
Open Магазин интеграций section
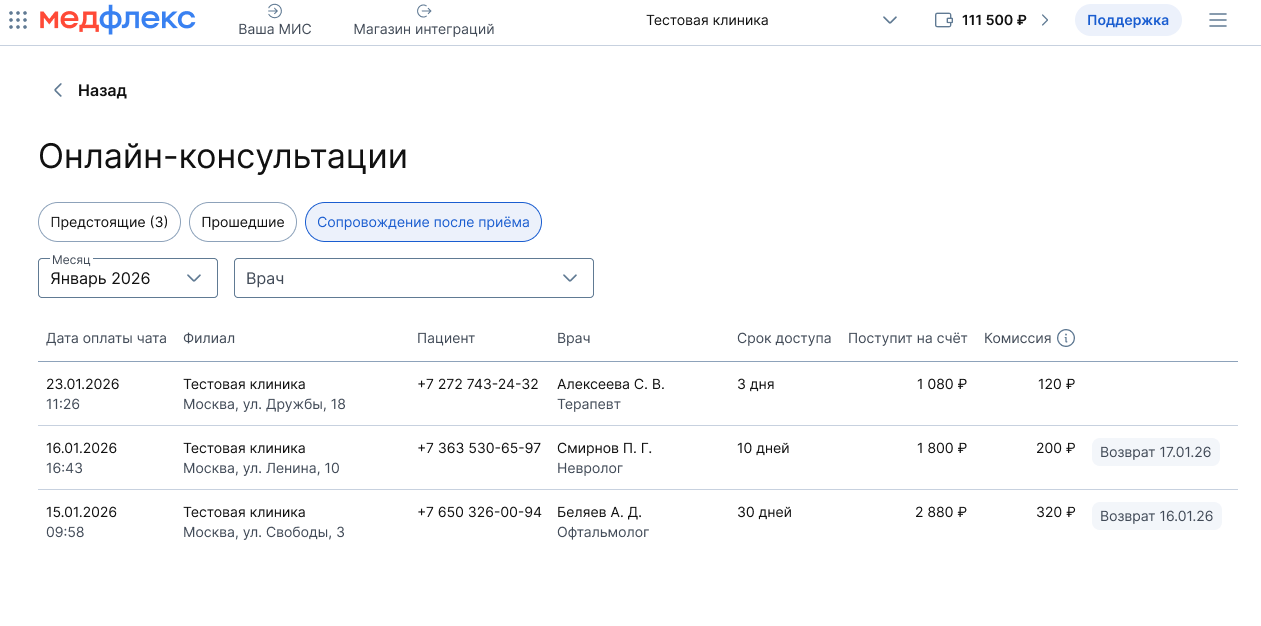(x=423, y=20)
